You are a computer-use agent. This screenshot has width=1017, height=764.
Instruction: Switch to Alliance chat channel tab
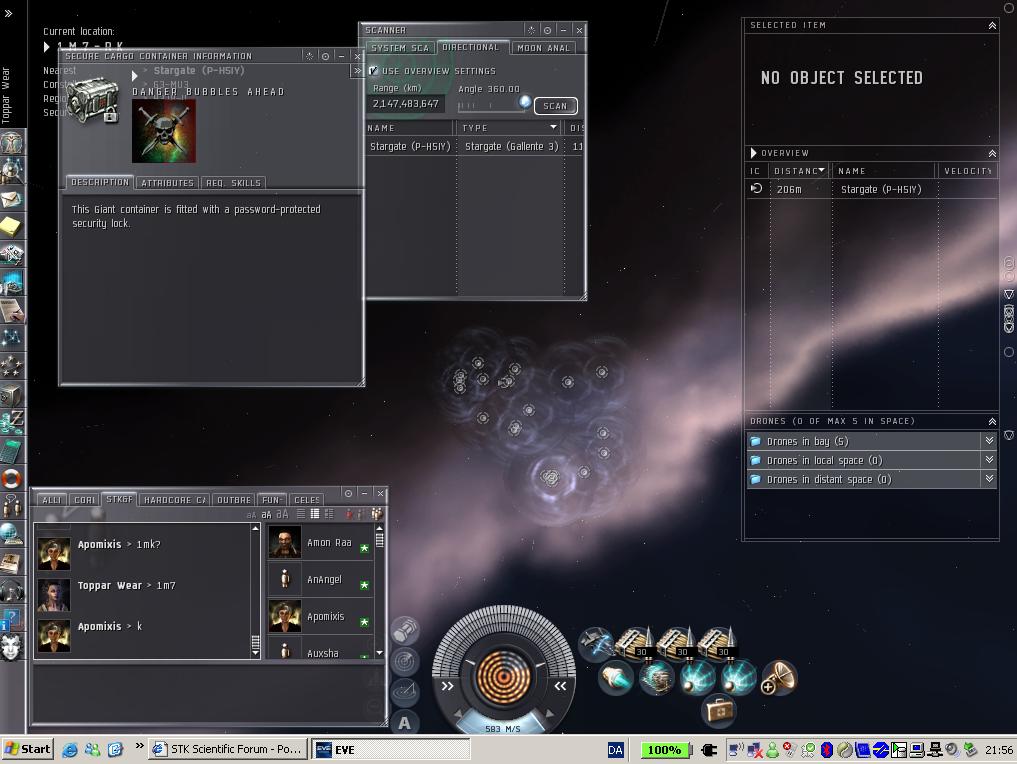point(51,500)
